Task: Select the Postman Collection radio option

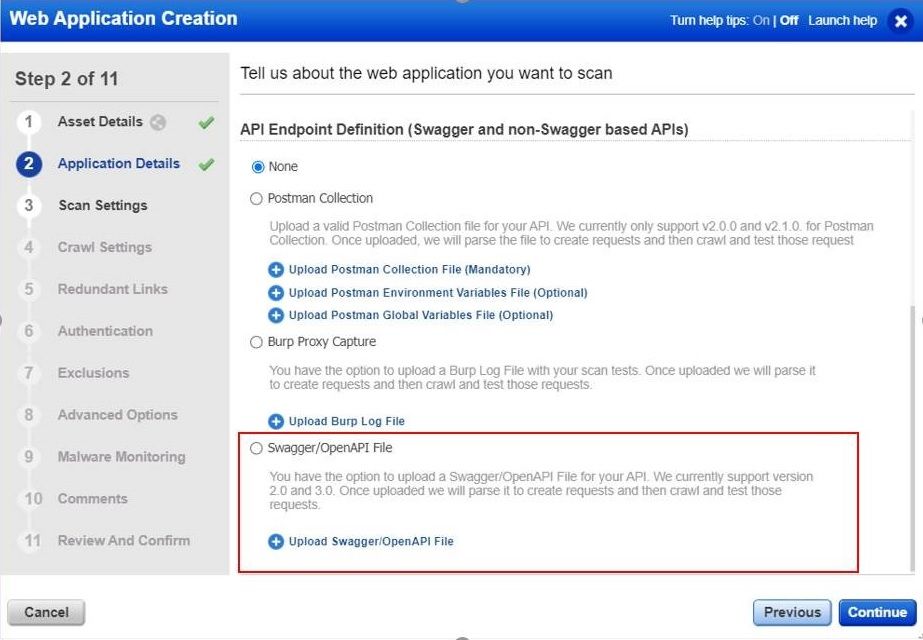Action: click(x=256, y=199)
